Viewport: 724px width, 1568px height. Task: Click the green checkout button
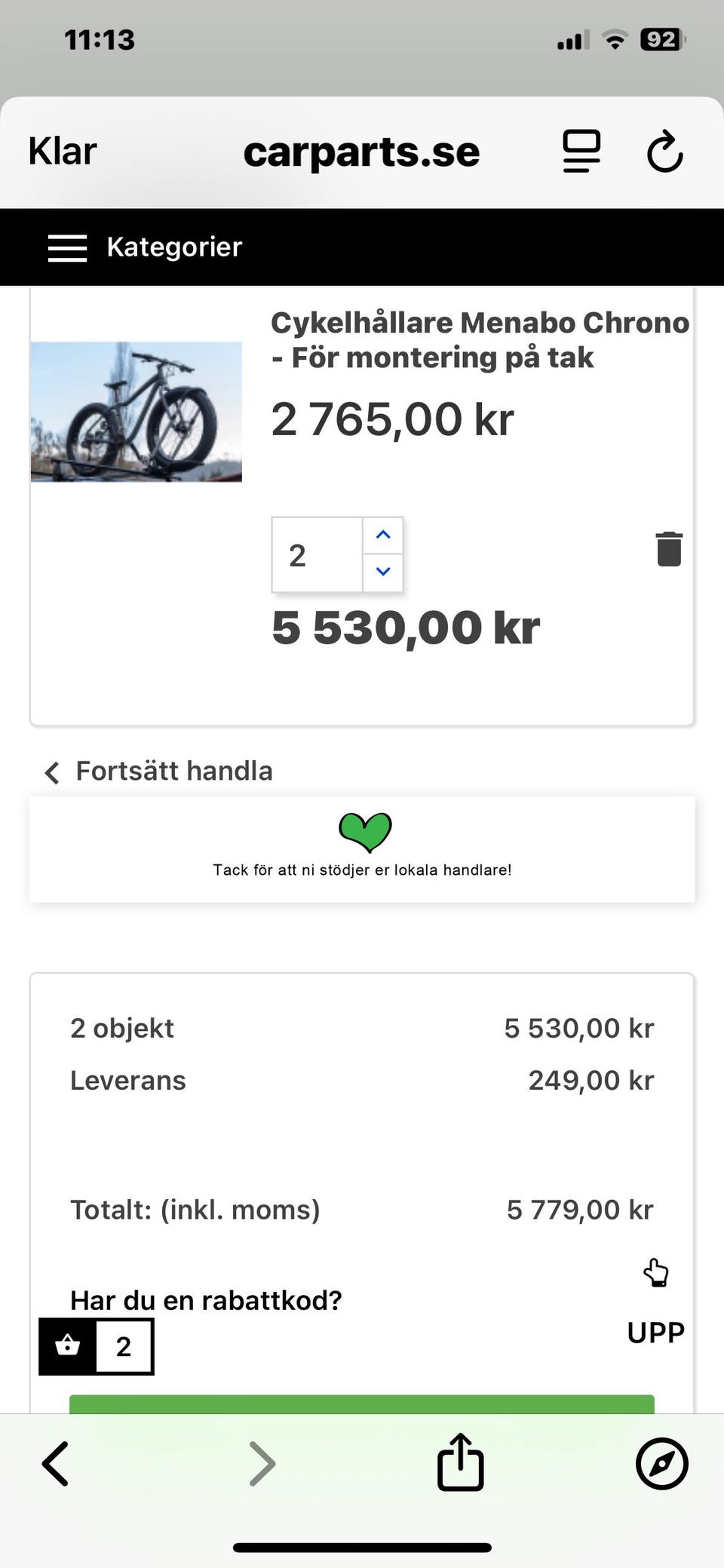[x=362, y=1404]
